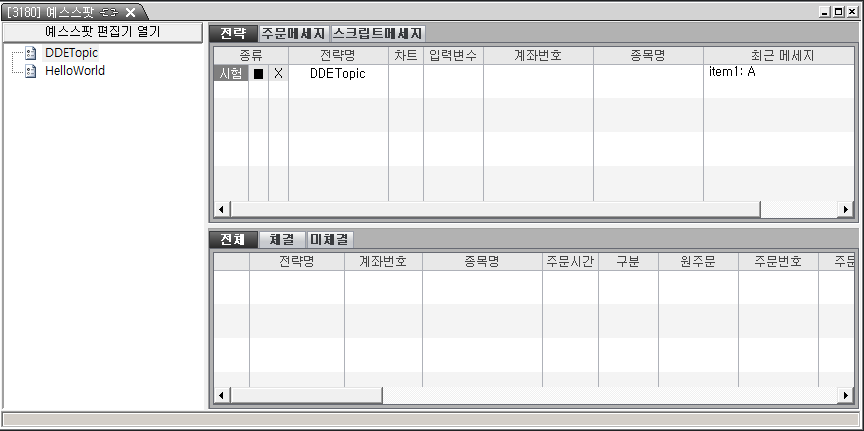
Task: Switch to the 스크립트메세지 tab
Action: click(378, 33)
